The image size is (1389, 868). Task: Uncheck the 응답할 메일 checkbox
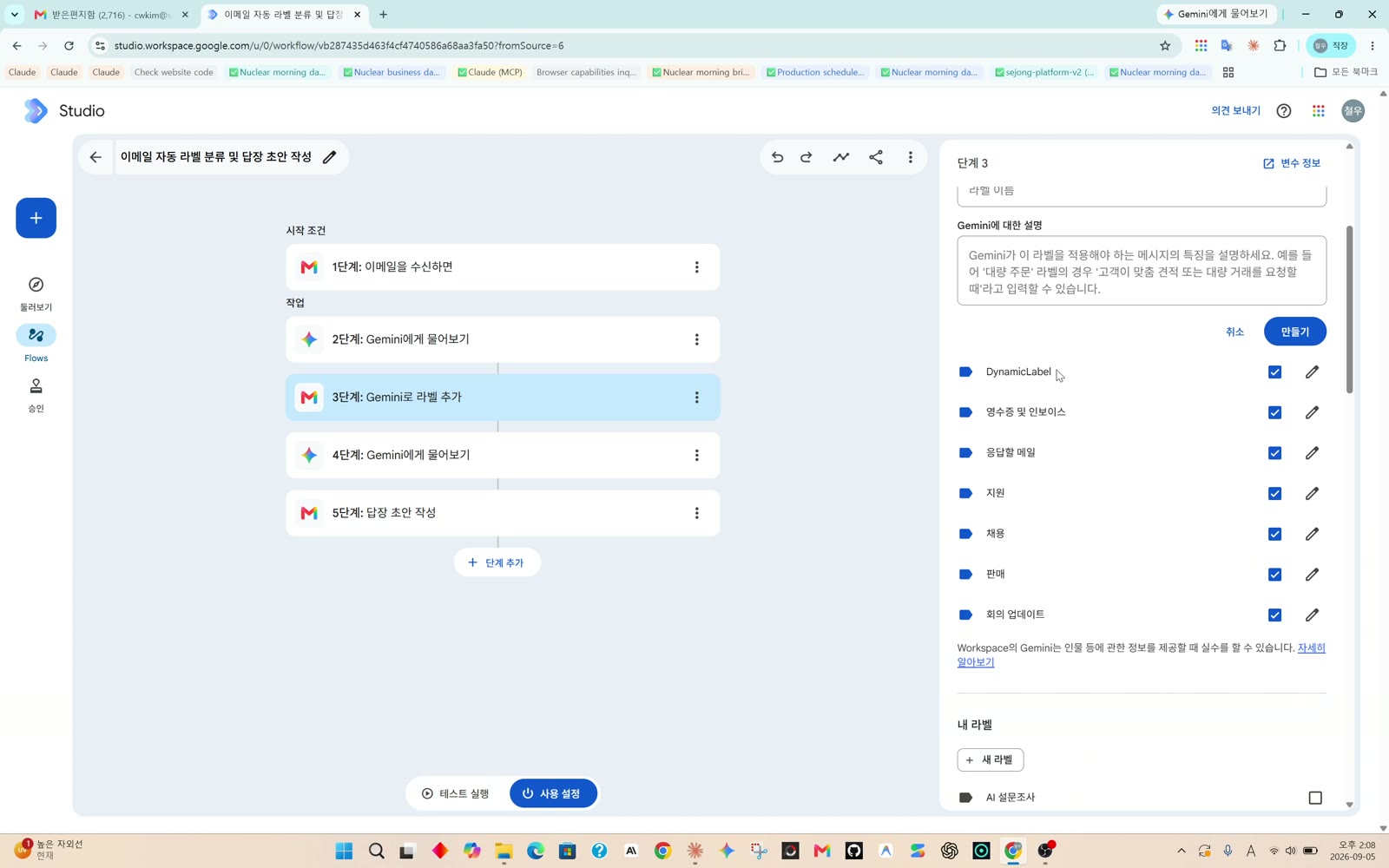coord(1274,453)
